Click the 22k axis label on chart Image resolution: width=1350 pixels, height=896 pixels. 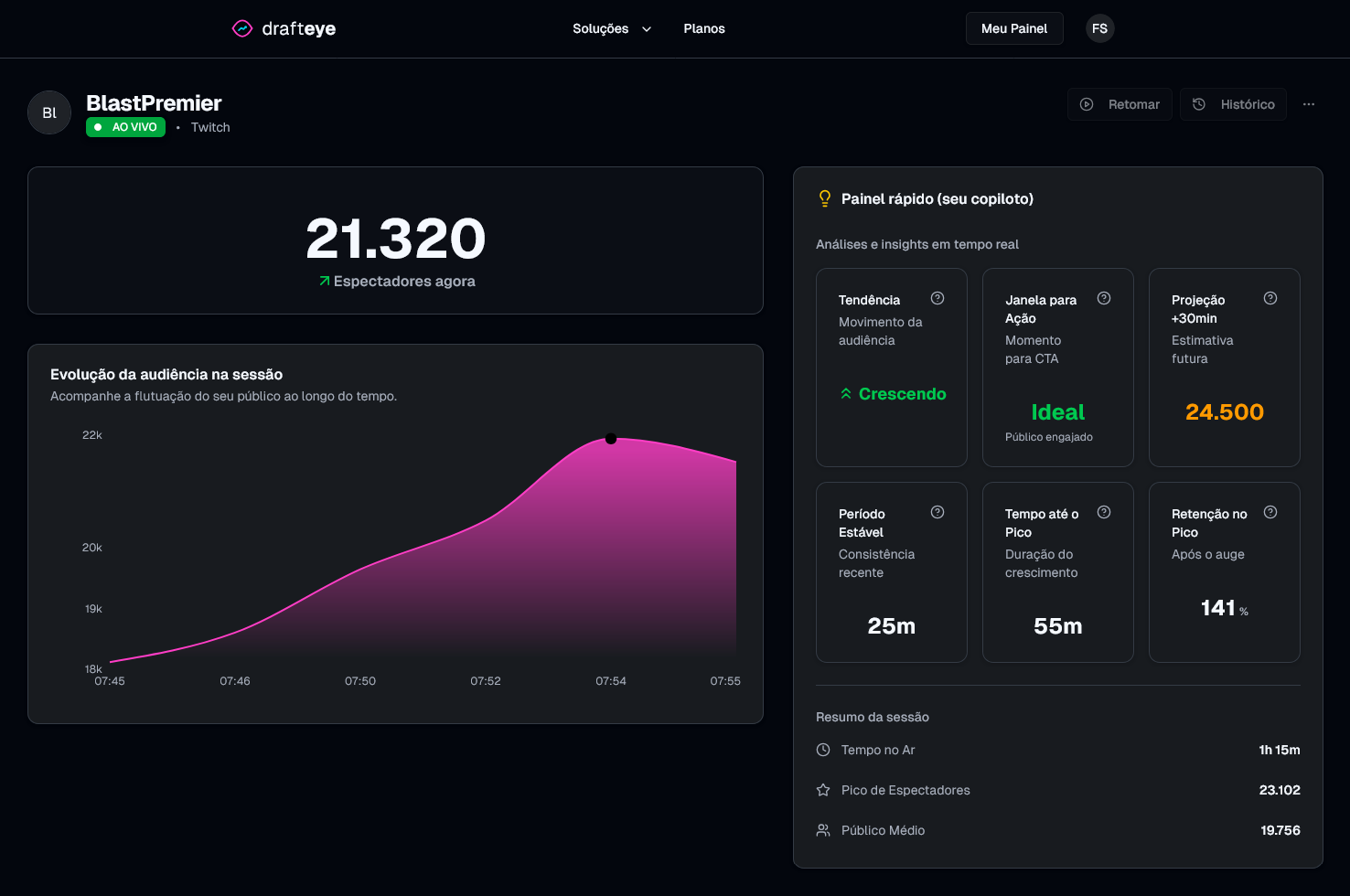point(92,435)
